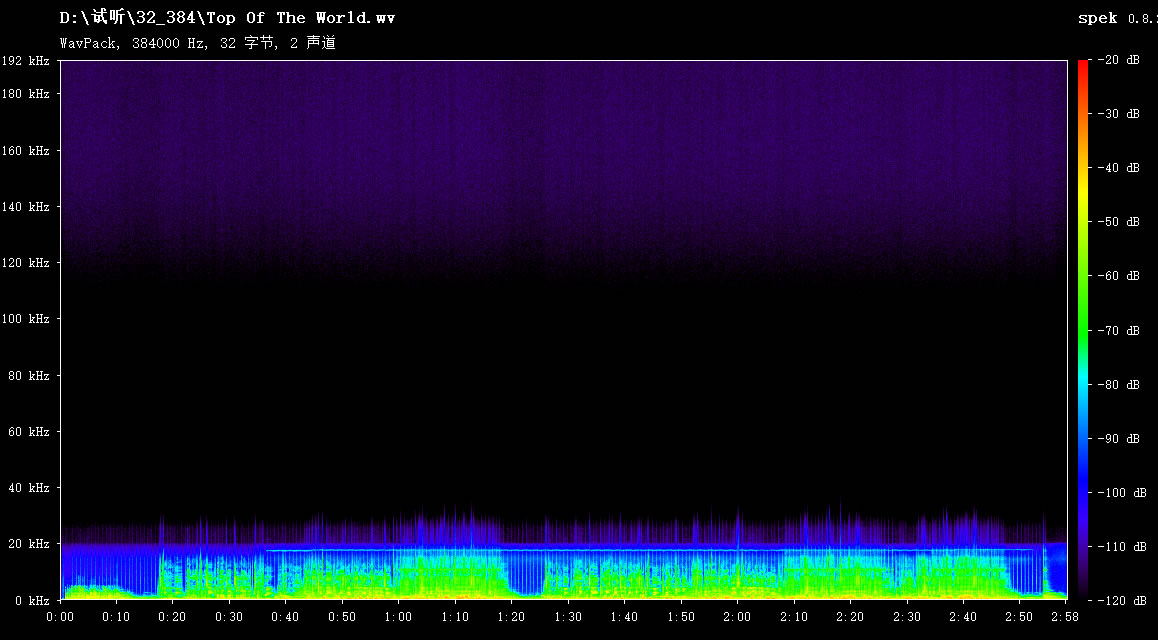Click the 120 kHz frequency axis label
The image size is (1158, 640).
[x=26, y=263]
